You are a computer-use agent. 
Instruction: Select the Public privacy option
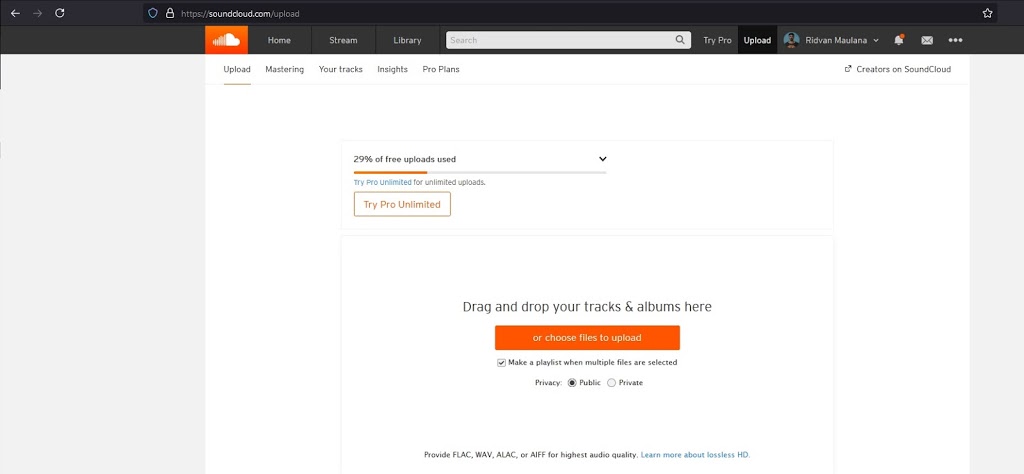[x=572, y=383]
